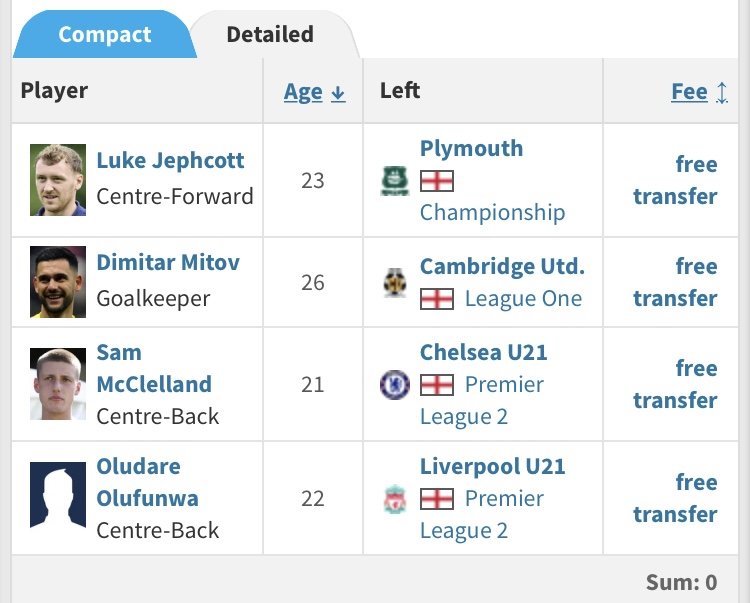This screenshot has height=603, width=750.
Task: Click England flag in Liverpool U21 row
Action: (x=437, y=499)
